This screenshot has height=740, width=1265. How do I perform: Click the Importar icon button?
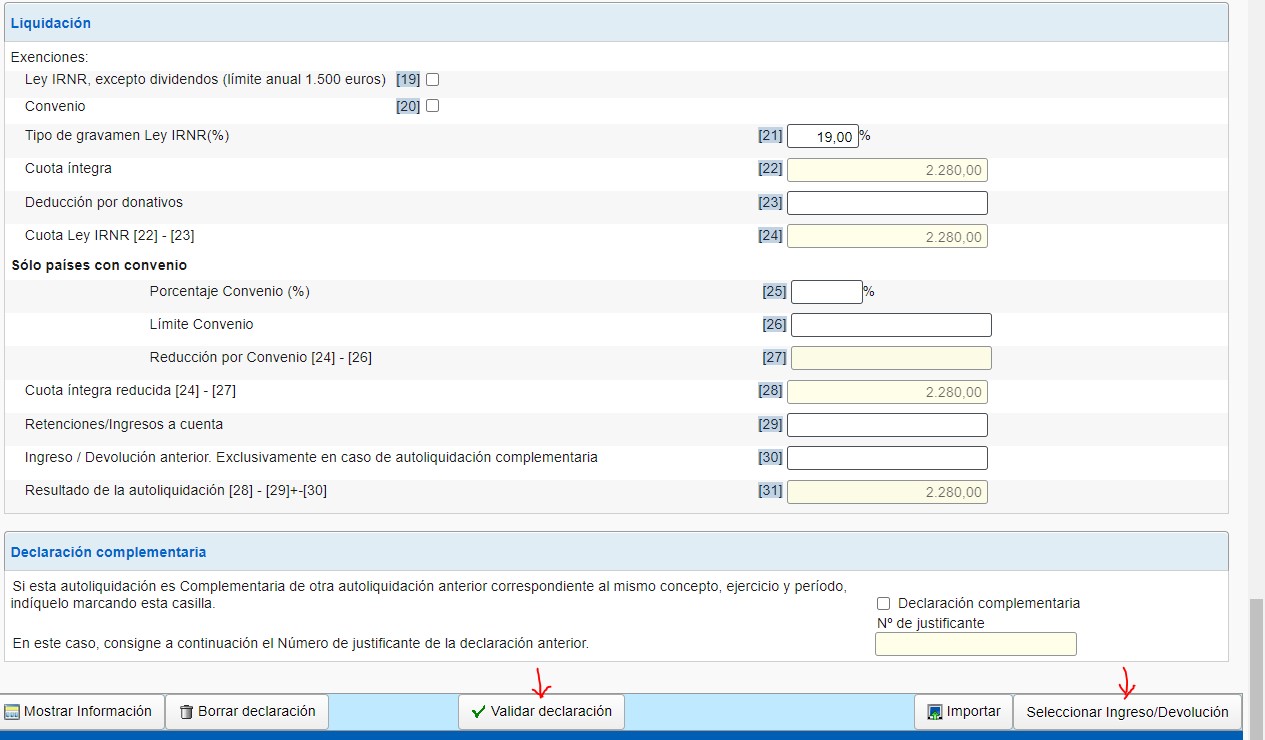(935, 712)
